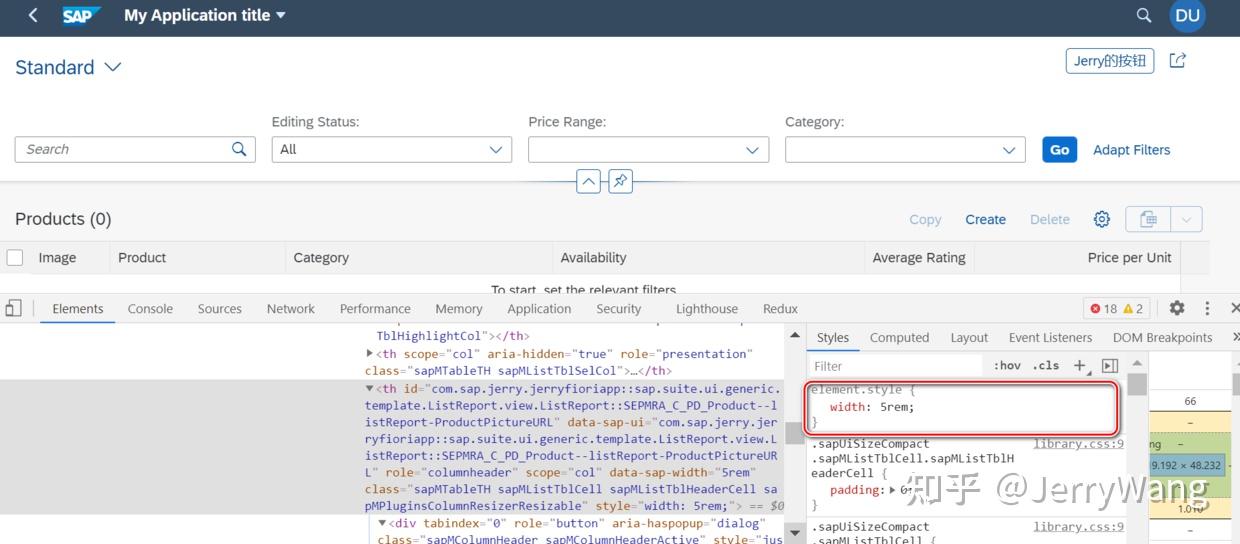Click the SAP logo
This screenshot has height=544, width=1240.
pyautogui.click(x=81, y=15)
